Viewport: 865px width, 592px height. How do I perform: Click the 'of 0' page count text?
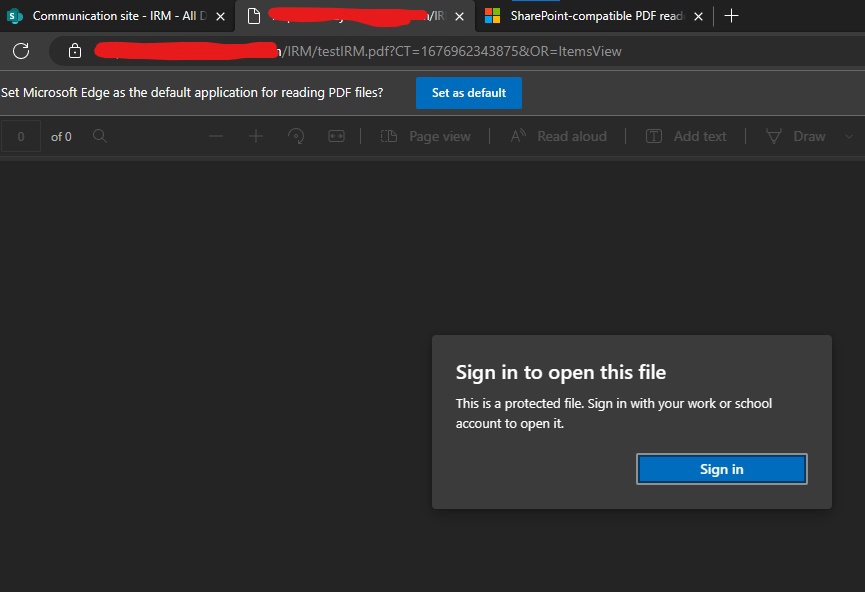point(61,137)
